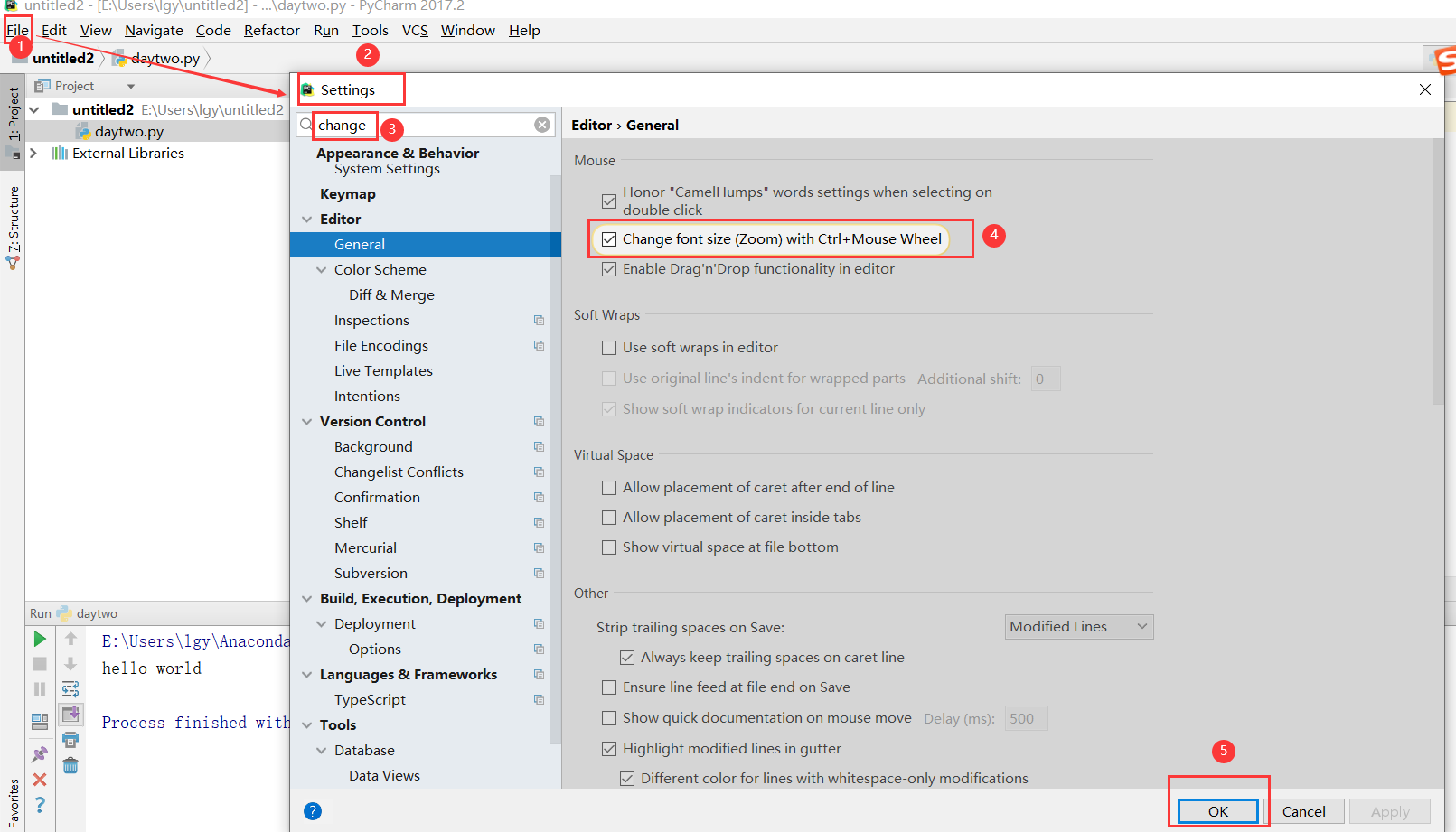Open the Navigate menu
The height and width of the screenshot is (832, 1456).
(154, 30)
